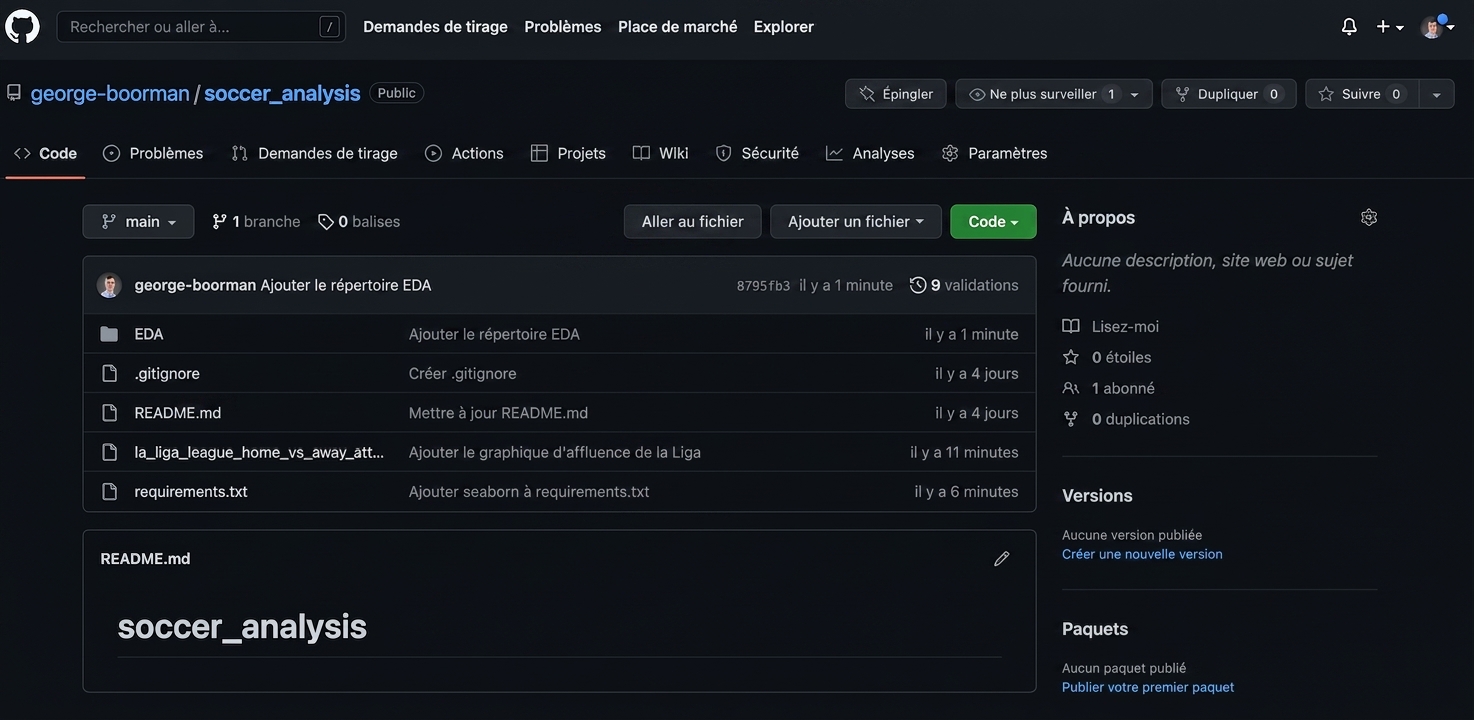Switch to Demandes de tirage repository tab

[314, 153]
